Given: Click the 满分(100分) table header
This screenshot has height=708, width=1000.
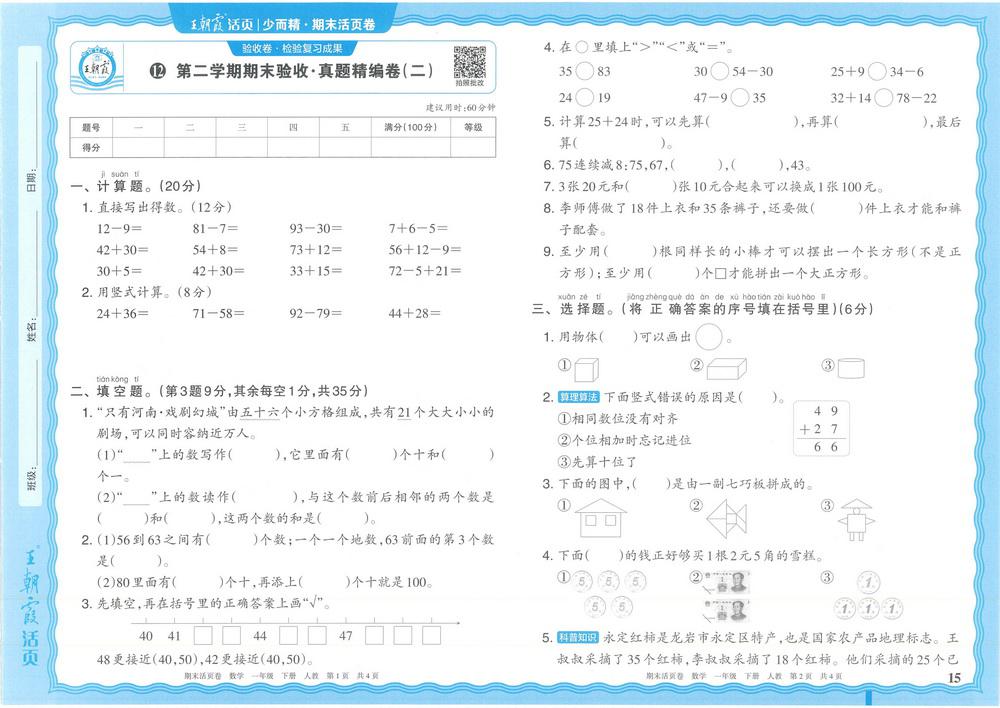Looking at the screenshot, I should (x=411, y=128).
